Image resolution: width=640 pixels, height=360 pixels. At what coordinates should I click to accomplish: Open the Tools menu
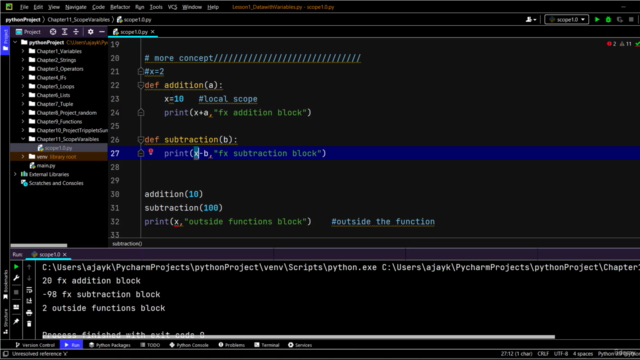[x=156, y=7]
